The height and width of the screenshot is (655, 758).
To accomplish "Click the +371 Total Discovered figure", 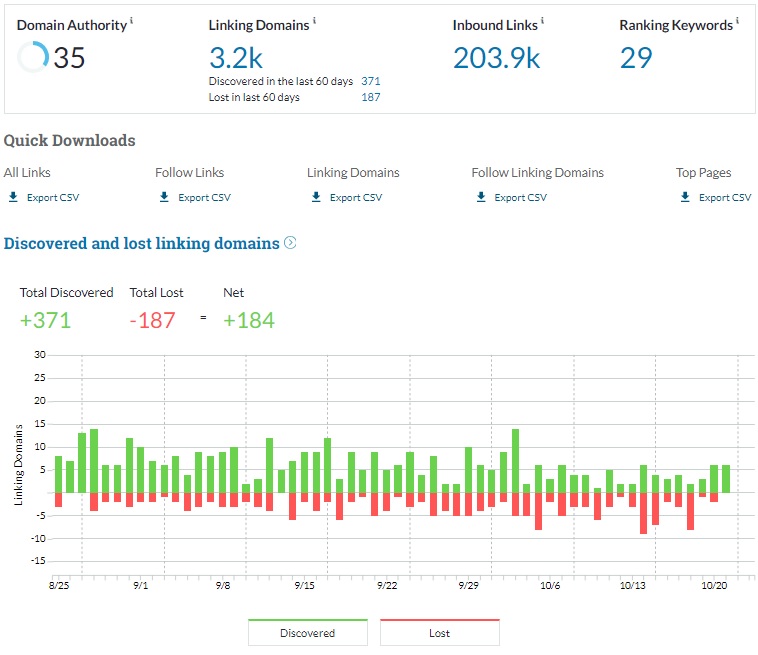I will click(45, 320).
